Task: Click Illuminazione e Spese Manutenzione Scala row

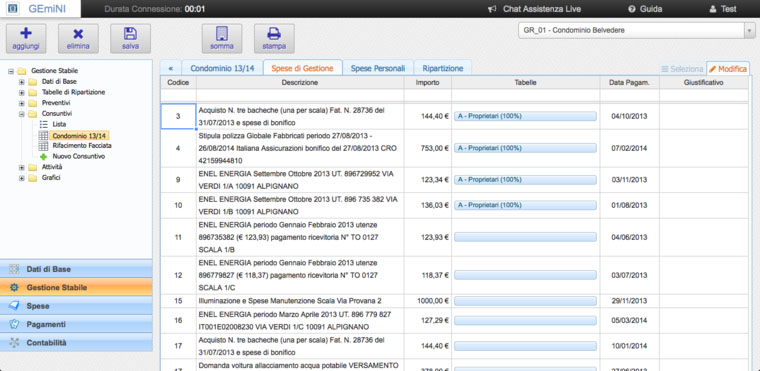Action: tap(290, 301)
